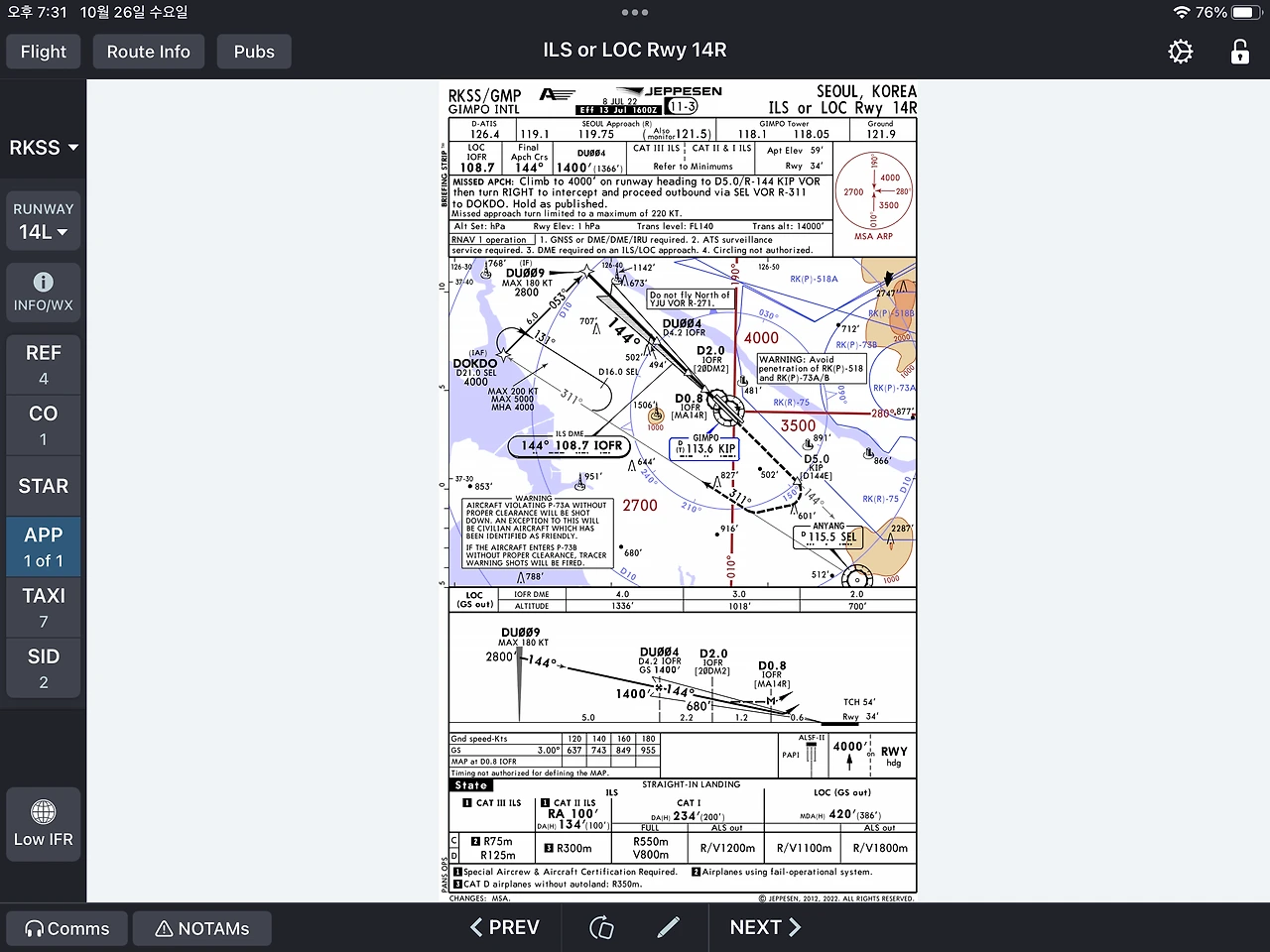Show SID charts
The width and height of the screenshot is (1270, 952).
(x=44, y=668)
